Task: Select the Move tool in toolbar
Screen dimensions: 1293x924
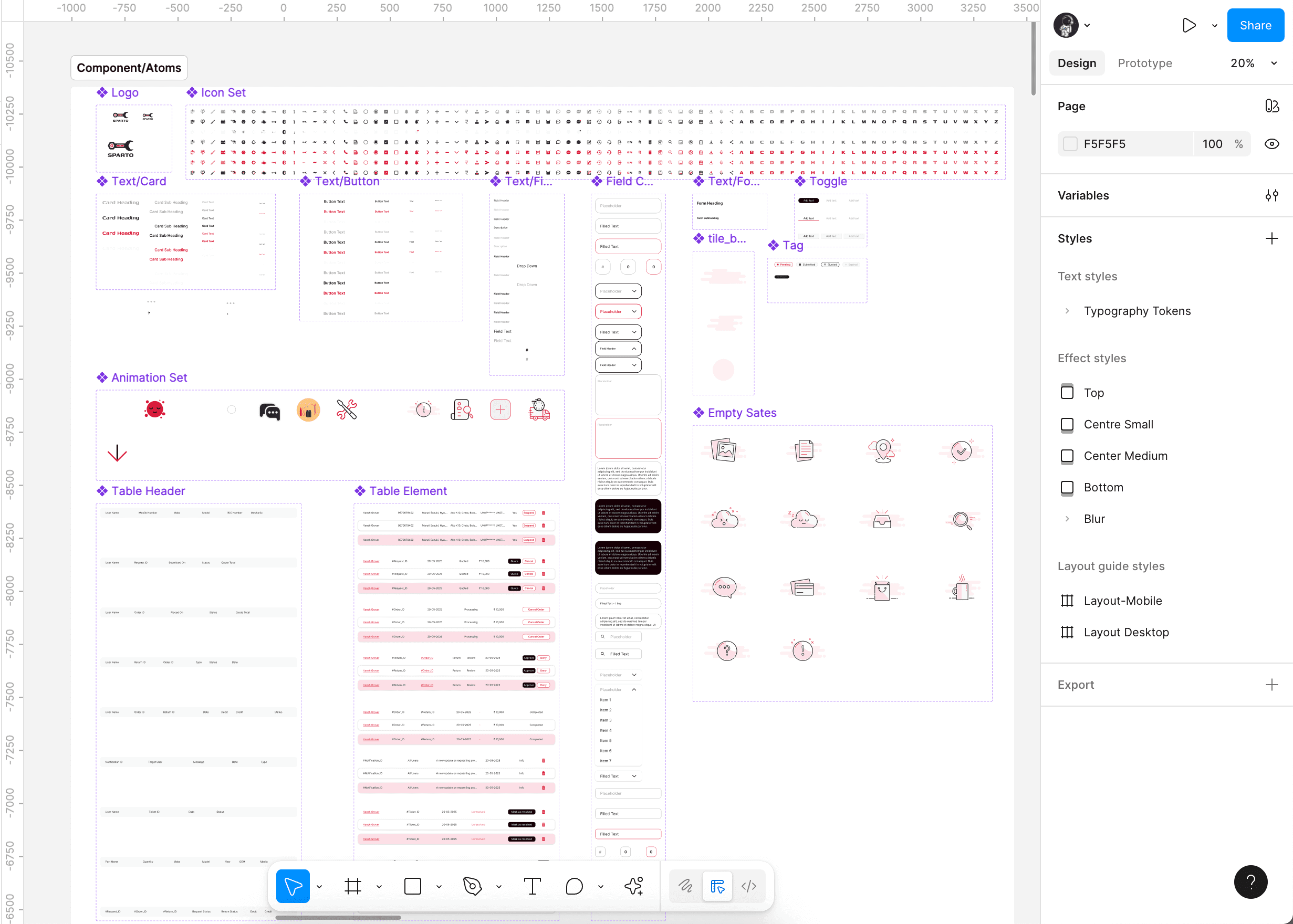Action: [x=293, y=886]
